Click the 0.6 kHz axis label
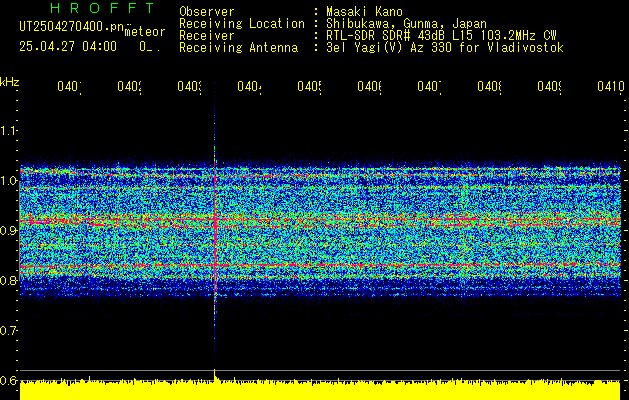The width and height of the screenshot is (629, 400). click(9, 380)
